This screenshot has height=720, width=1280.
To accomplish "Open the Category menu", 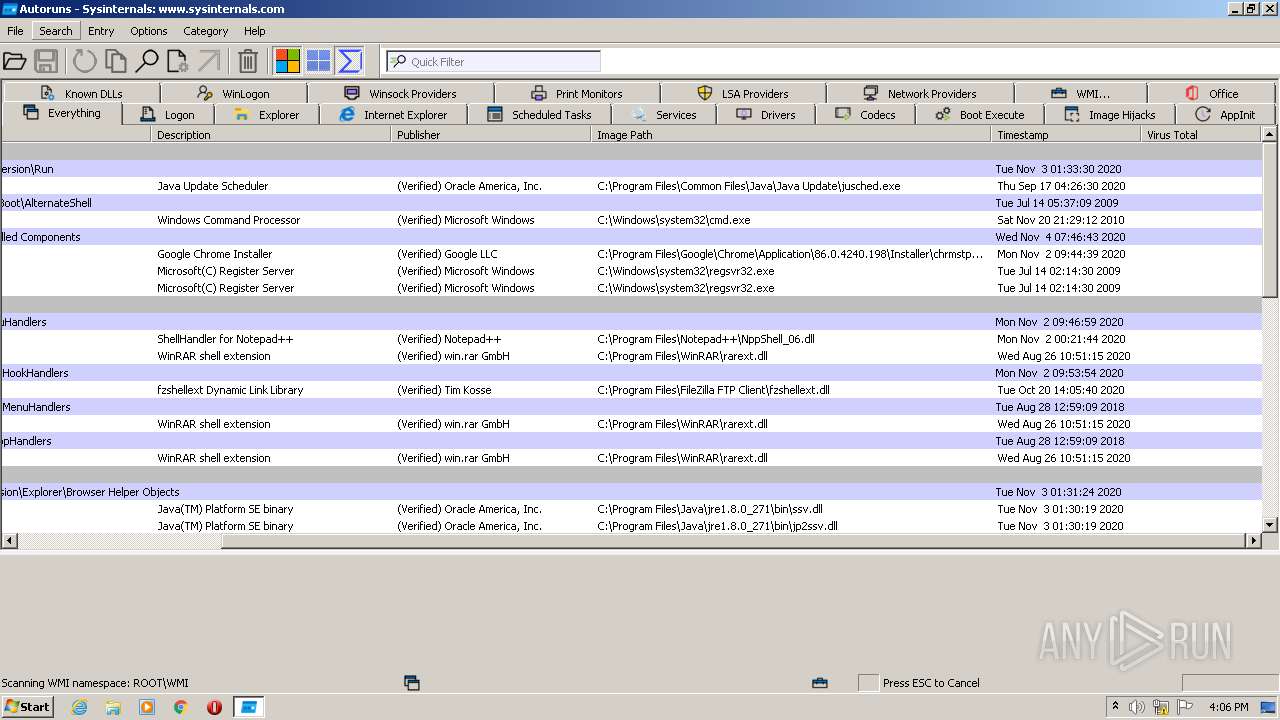I will click(206, 31).
